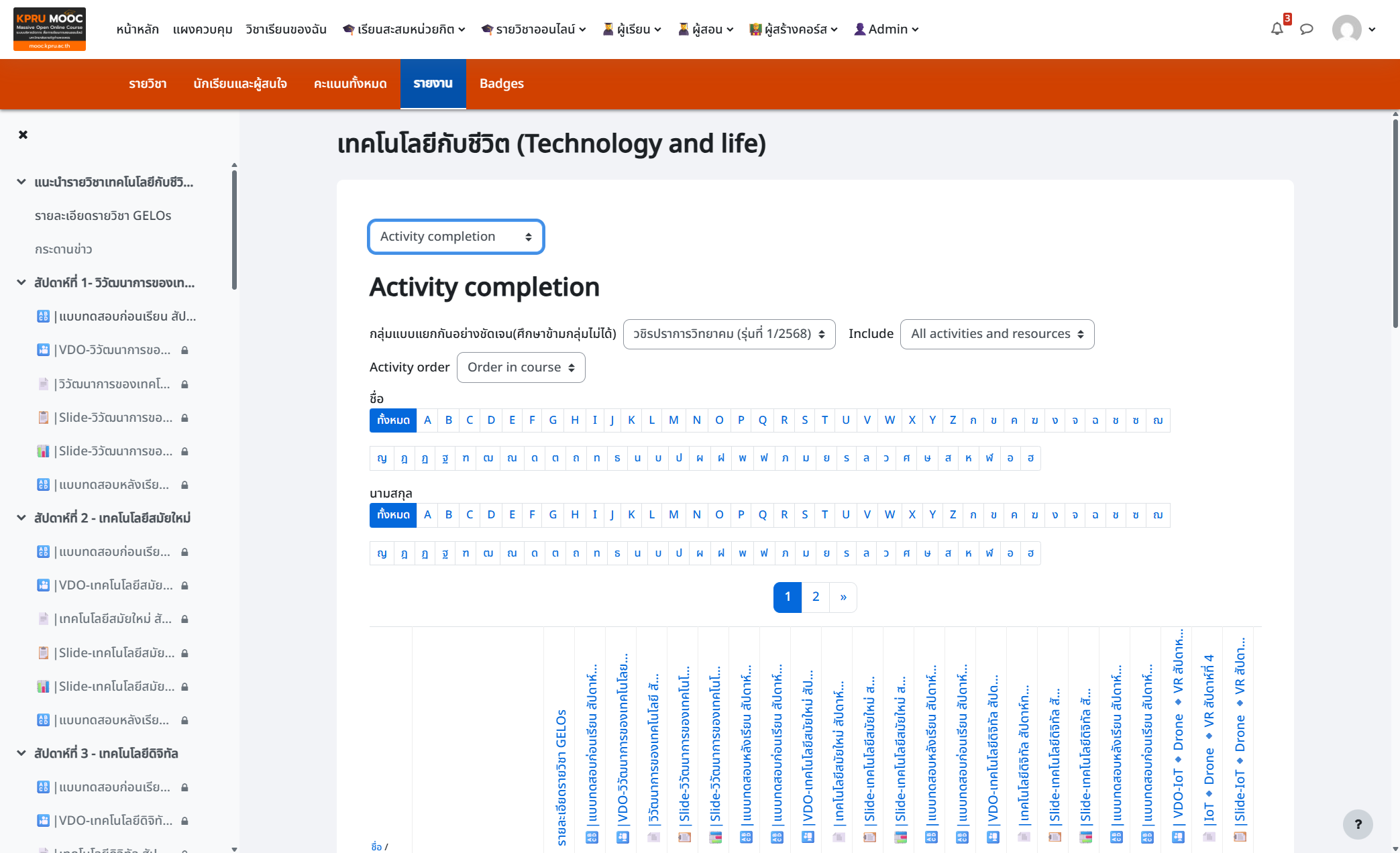Open the ผู้สอน menu in top navigation
The width and height of the screenshot is (1400, 853).
point(706,29)
